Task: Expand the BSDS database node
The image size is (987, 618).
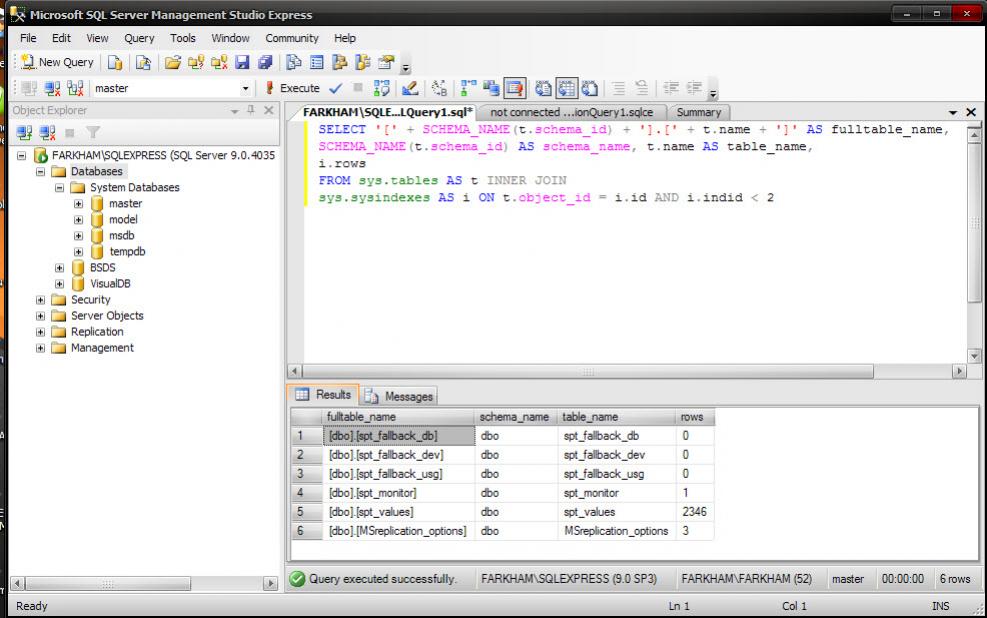Action: pyautogui.click(x=61, y=268)
